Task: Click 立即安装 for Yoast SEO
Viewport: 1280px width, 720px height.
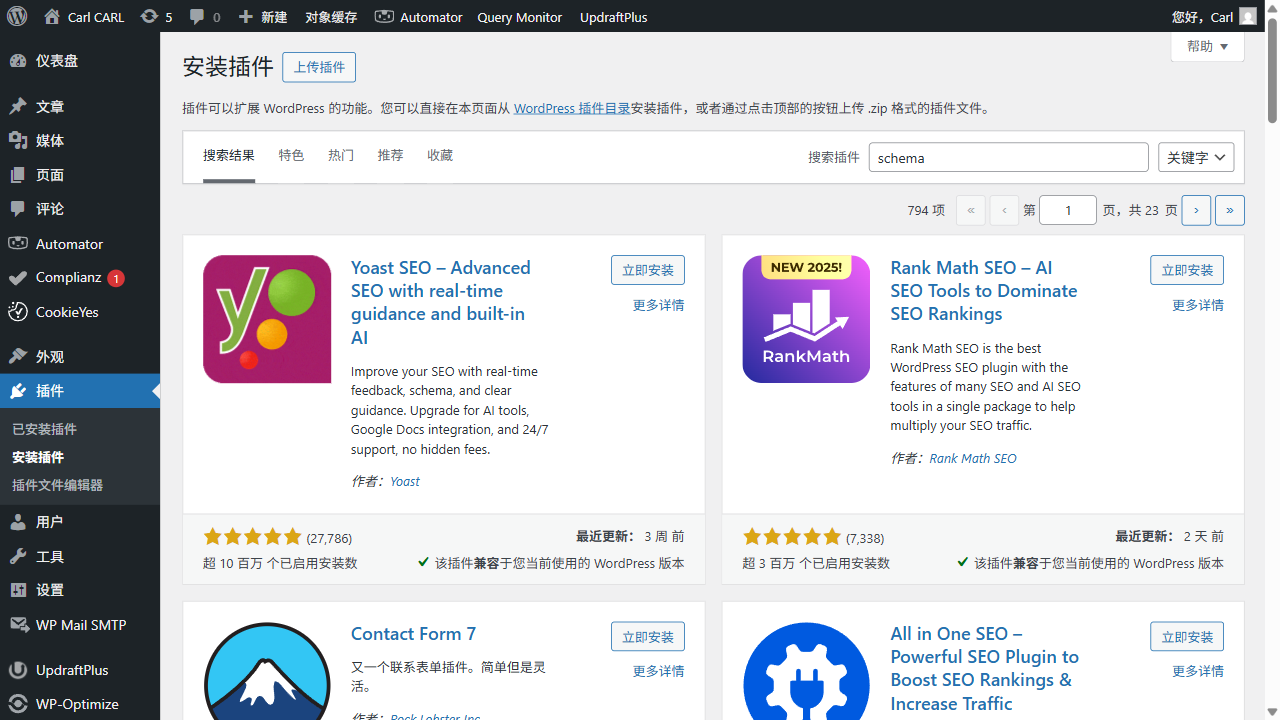Action: point(647,269)
